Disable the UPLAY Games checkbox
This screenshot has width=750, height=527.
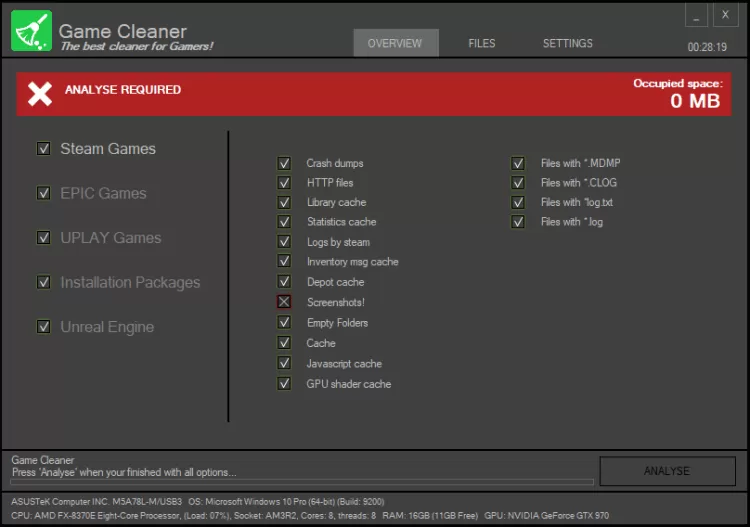[x=44, y=238]
